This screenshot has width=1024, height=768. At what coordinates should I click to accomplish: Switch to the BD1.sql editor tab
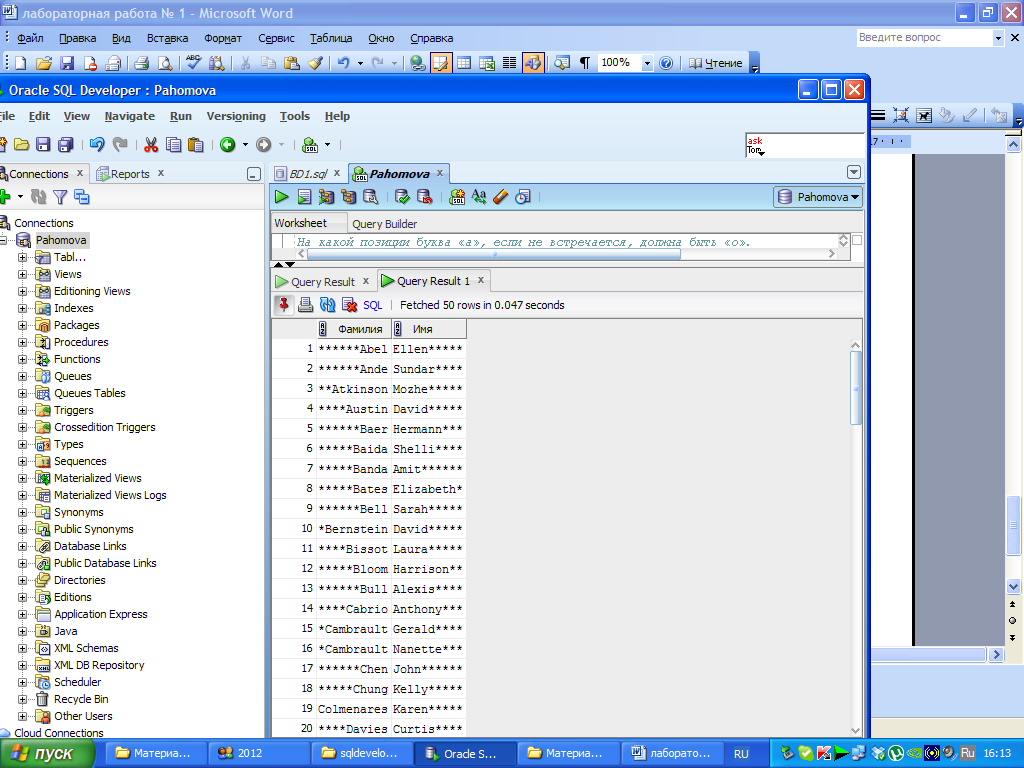click(308, 174)
